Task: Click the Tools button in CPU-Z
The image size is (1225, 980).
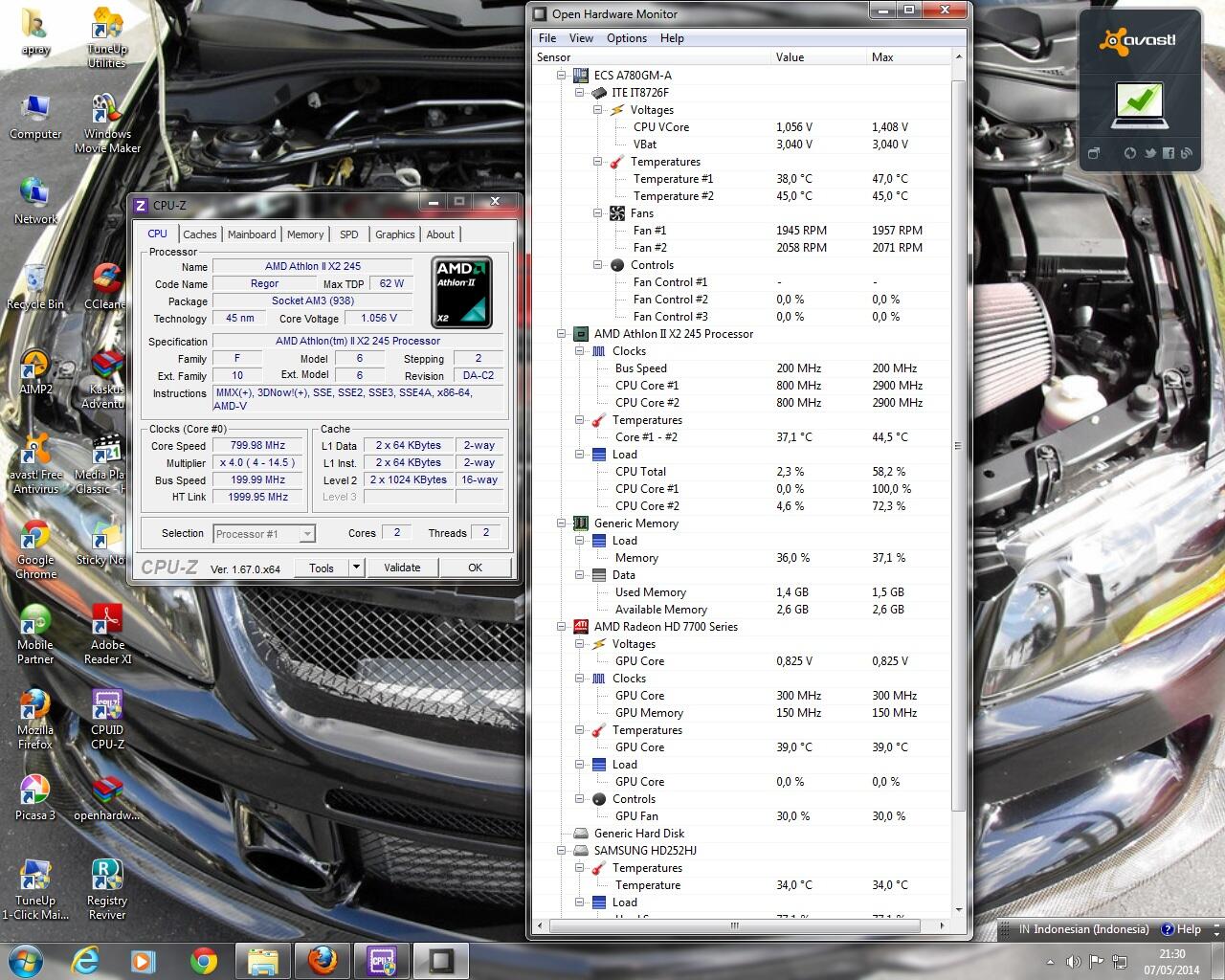Action: pyautogui.click(x=322, y=568)
